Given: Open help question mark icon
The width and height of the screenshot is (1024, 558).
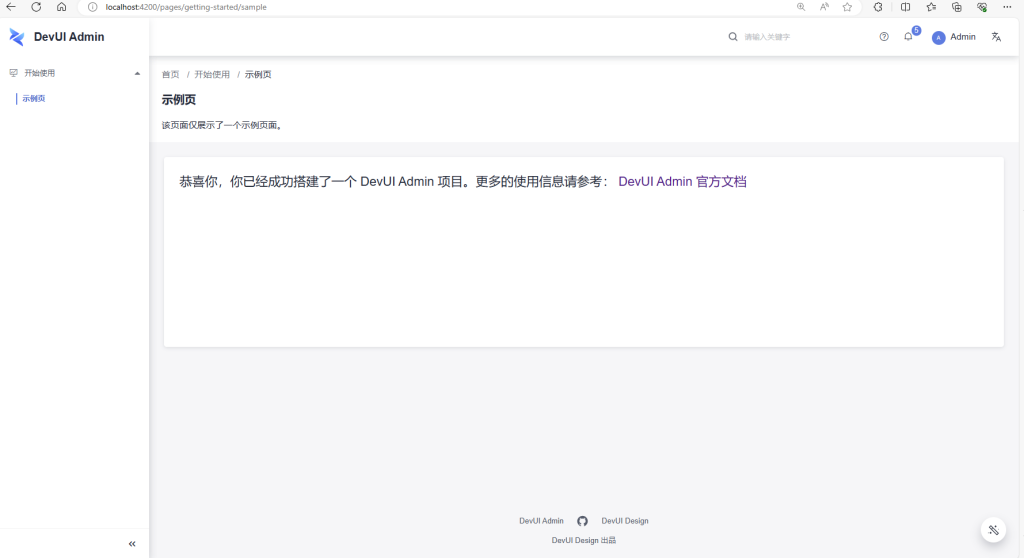Looking at the screenshot, I should (x=884, y=37).
